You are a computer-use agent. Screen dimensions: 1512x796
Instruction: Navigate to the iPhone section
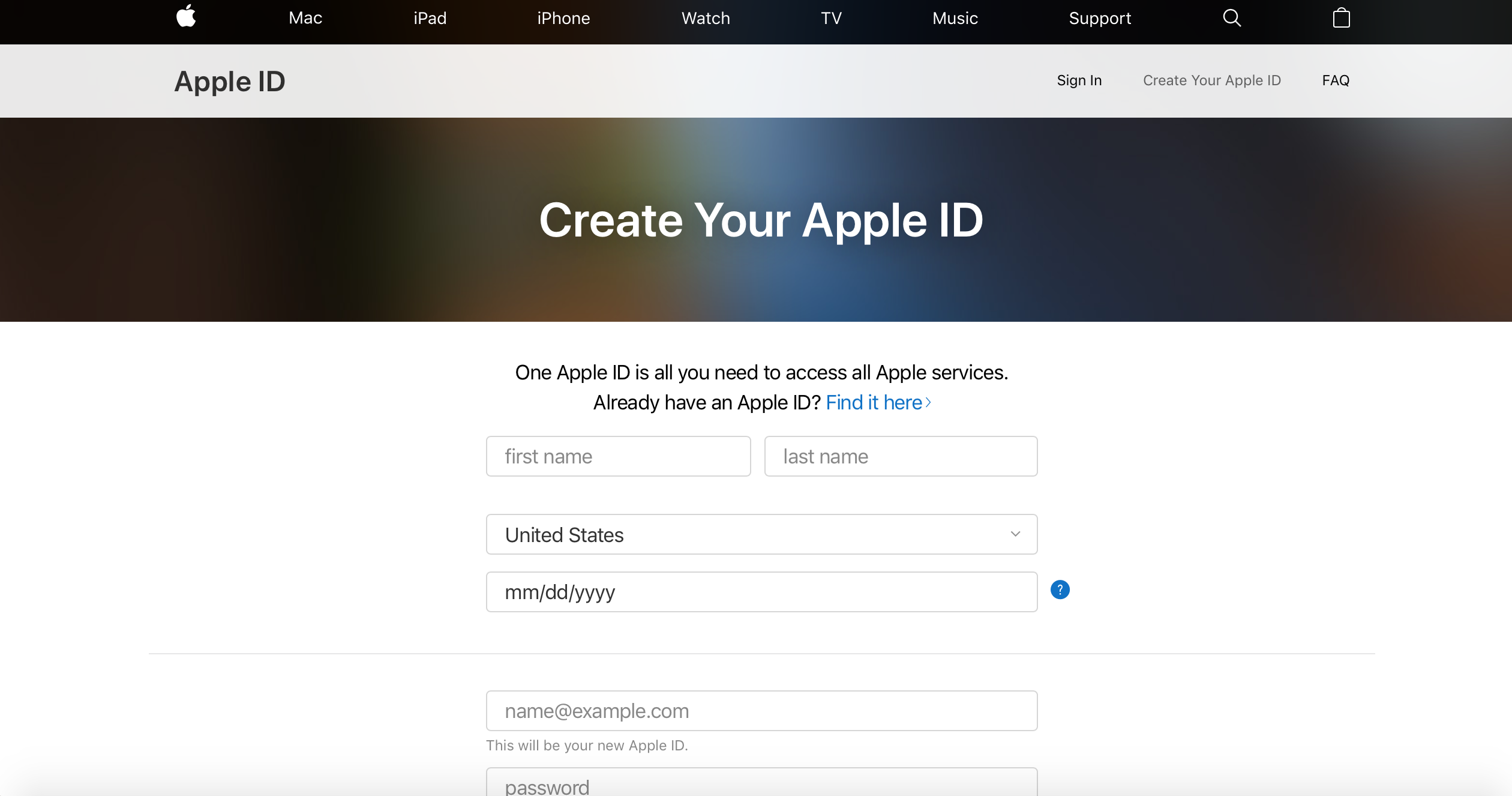[x=563, y=19]
